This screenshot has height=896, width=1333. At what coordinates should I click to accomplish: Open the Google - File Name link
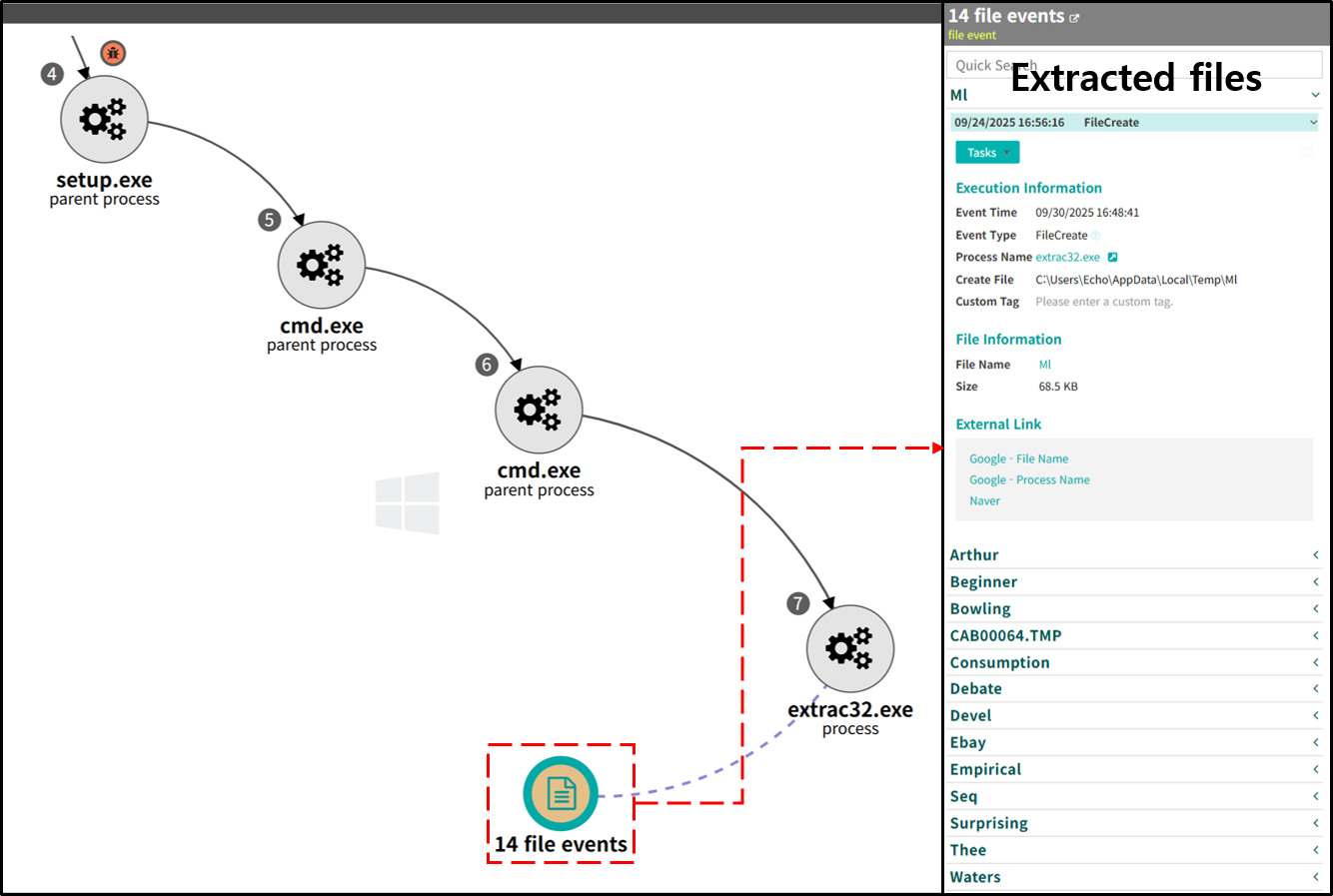[x=1018, y=459]
